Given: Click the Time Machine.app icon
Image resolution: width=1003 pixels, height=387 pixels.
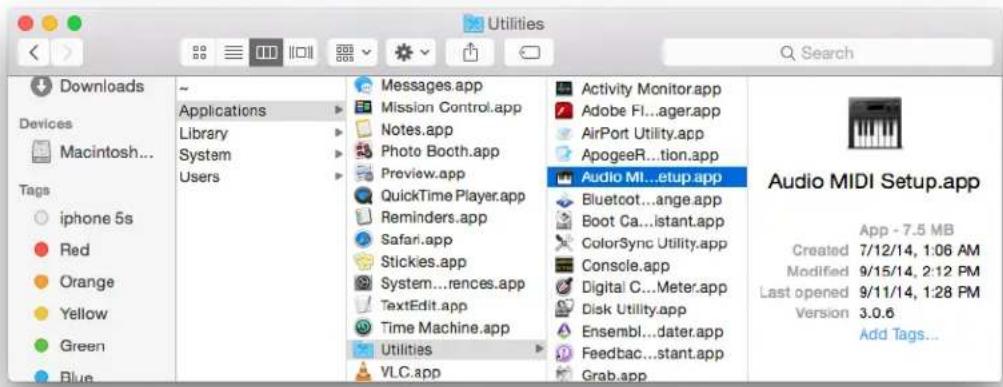Looking at the screenshot, I should [363, 328].
